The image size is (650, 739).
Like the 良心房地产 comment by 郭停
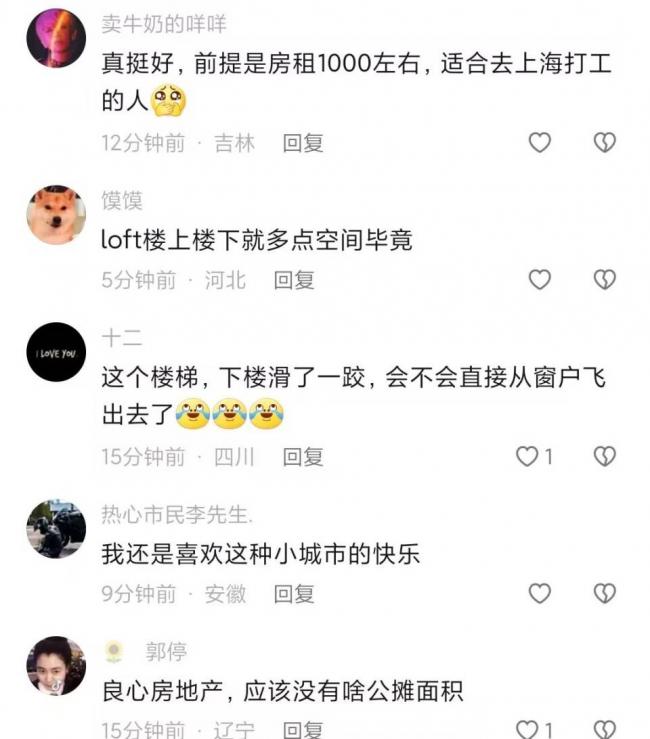click(x=527, y=729)
